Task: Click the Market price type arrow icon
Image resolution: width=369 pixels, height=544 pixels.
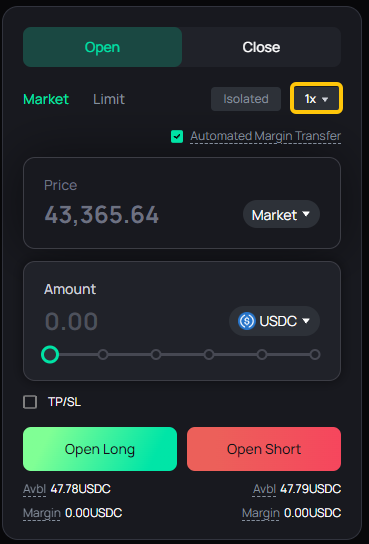Action: (x=306, y=214)
